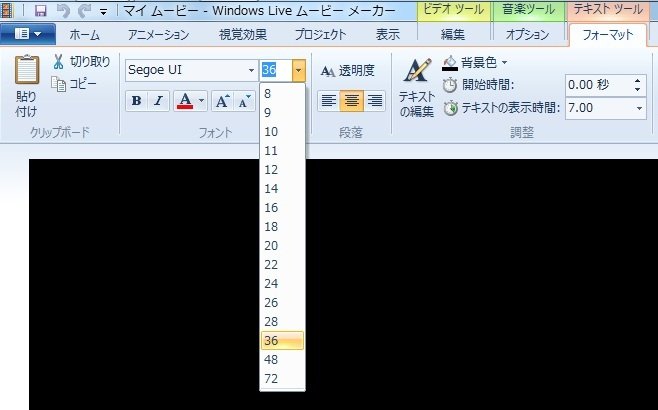Select font size 28 from list
This screenshot has width=658, height=410.
click(x=282, y=322)
